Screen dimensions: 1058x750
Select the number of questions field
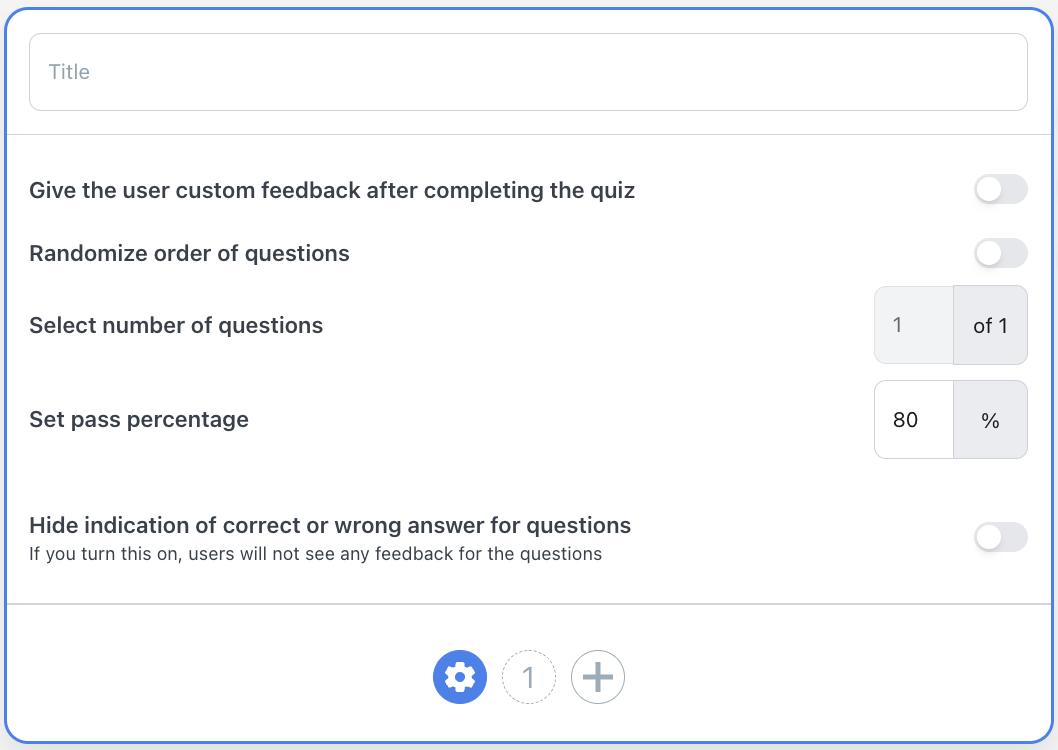pos(914,325)
